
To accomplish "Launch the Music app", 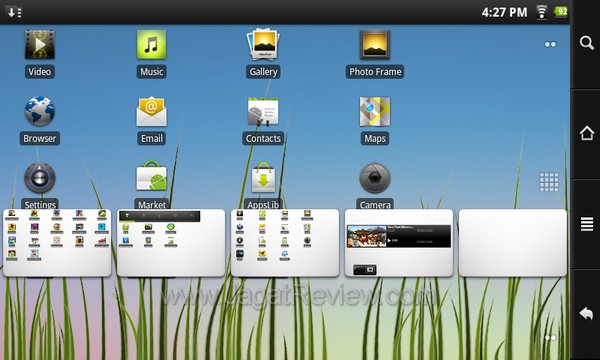I will click(151, 44).
